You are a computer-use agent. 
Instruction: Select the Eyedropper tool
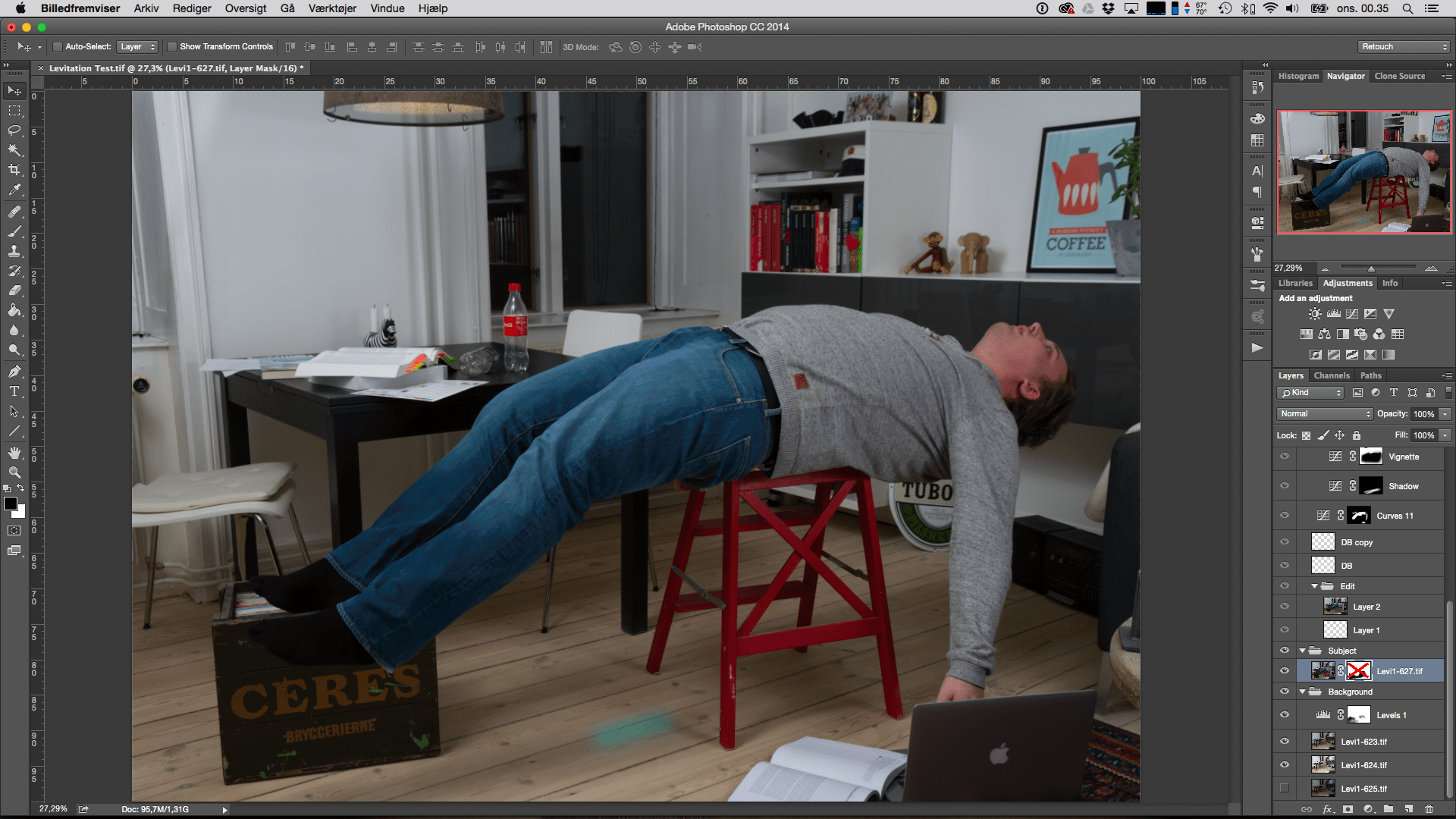14,190
